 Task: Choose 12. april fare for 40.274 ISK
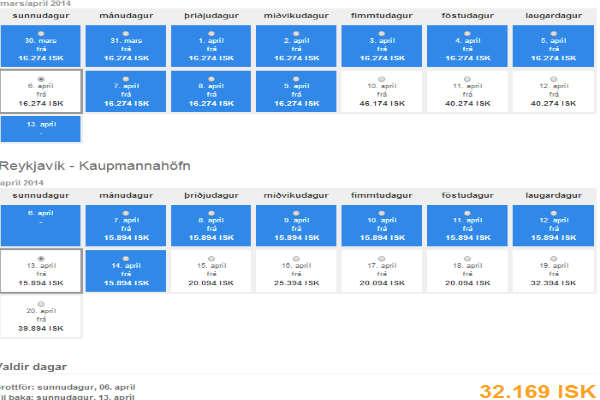click(553, 78)
